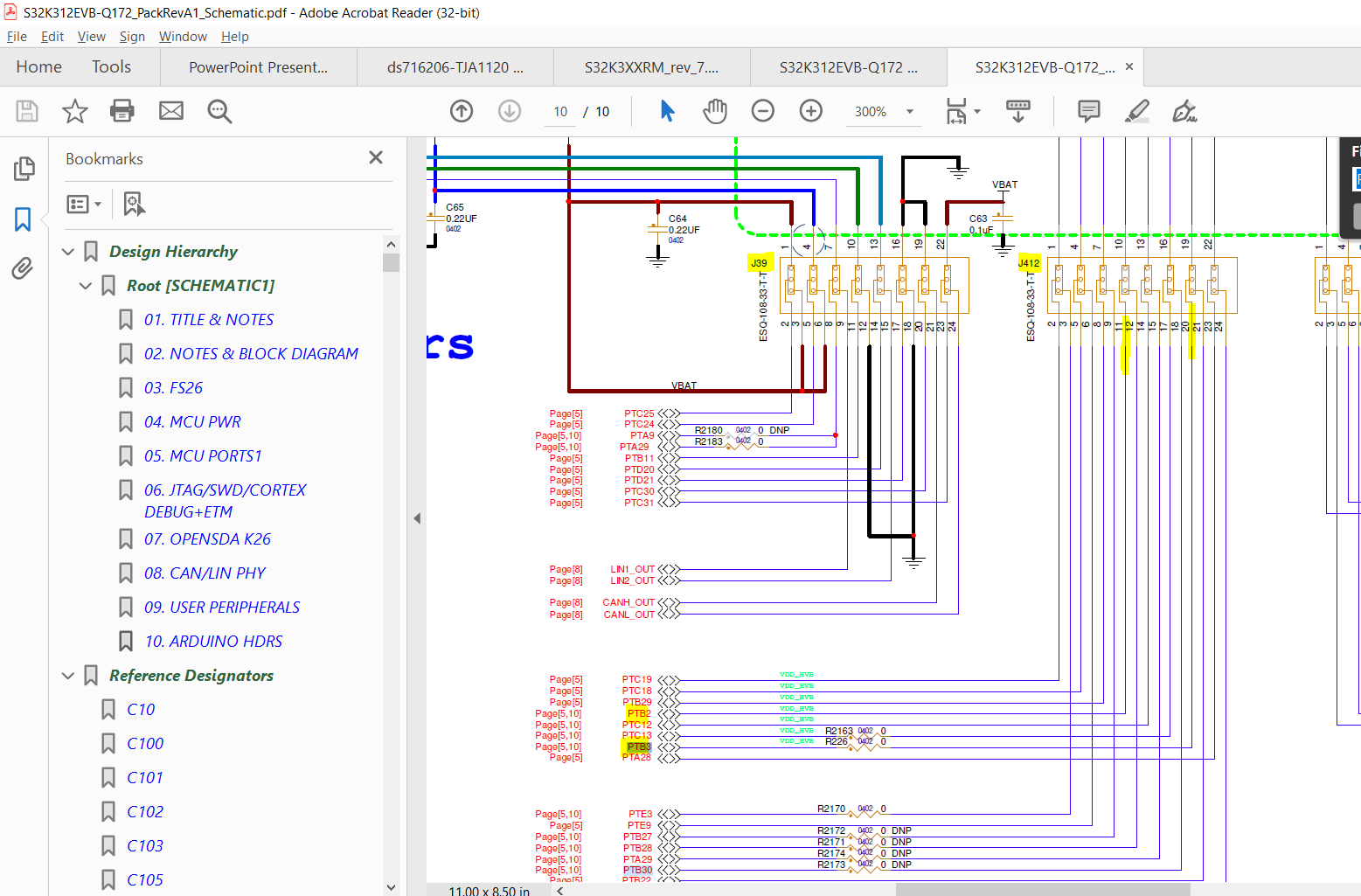The width and height of the screenshot is (1361, 896).
Task: Zoom out using the minus icon
Action: (762, 111)
